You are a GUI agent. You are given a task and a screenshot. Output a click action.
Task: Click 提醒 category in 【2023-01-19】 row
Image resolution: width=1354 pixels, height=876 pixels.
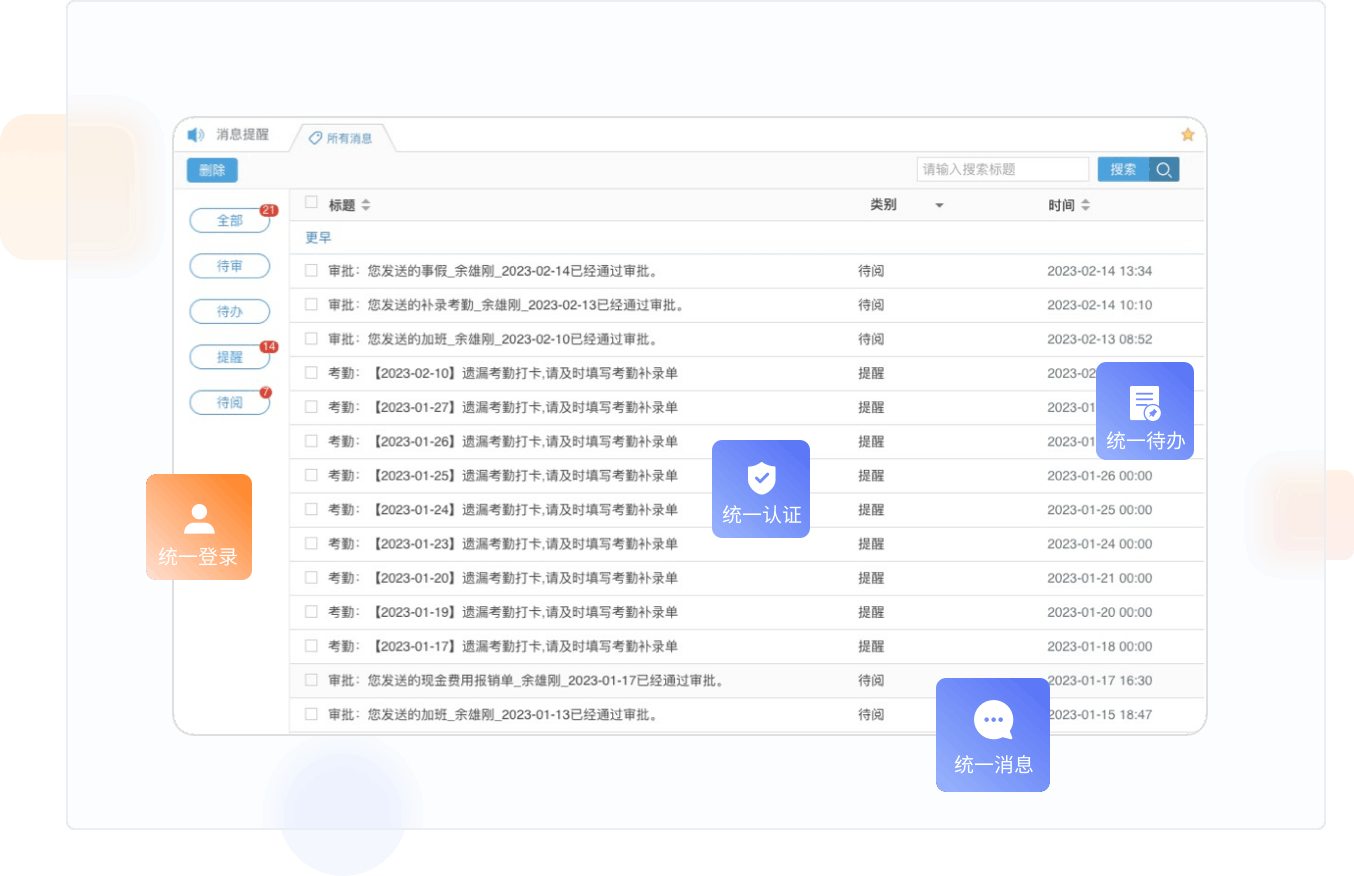(871, 611)
